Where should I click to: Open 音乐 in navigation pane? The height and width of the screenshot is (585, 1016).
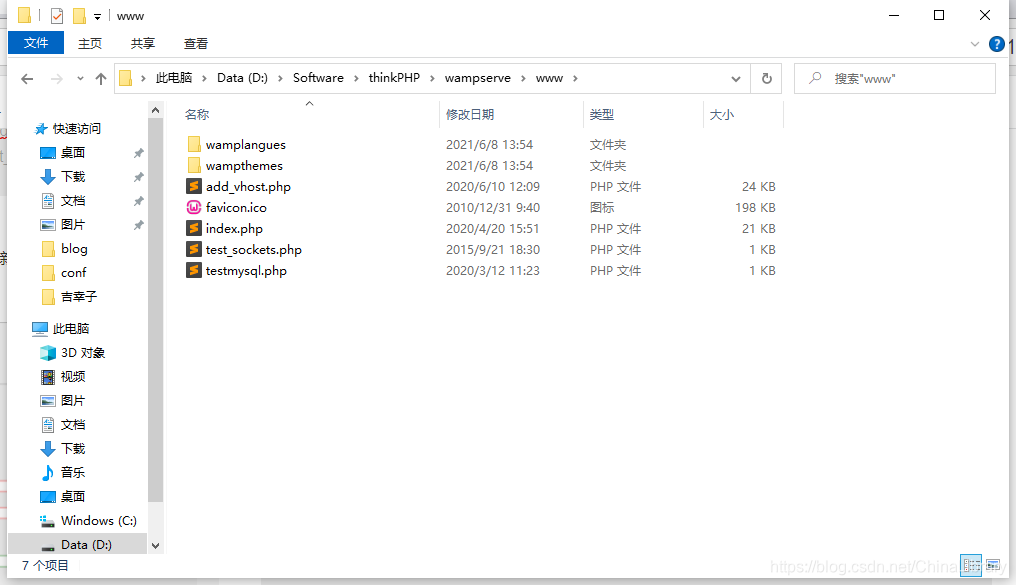click(x=73, y=472)
